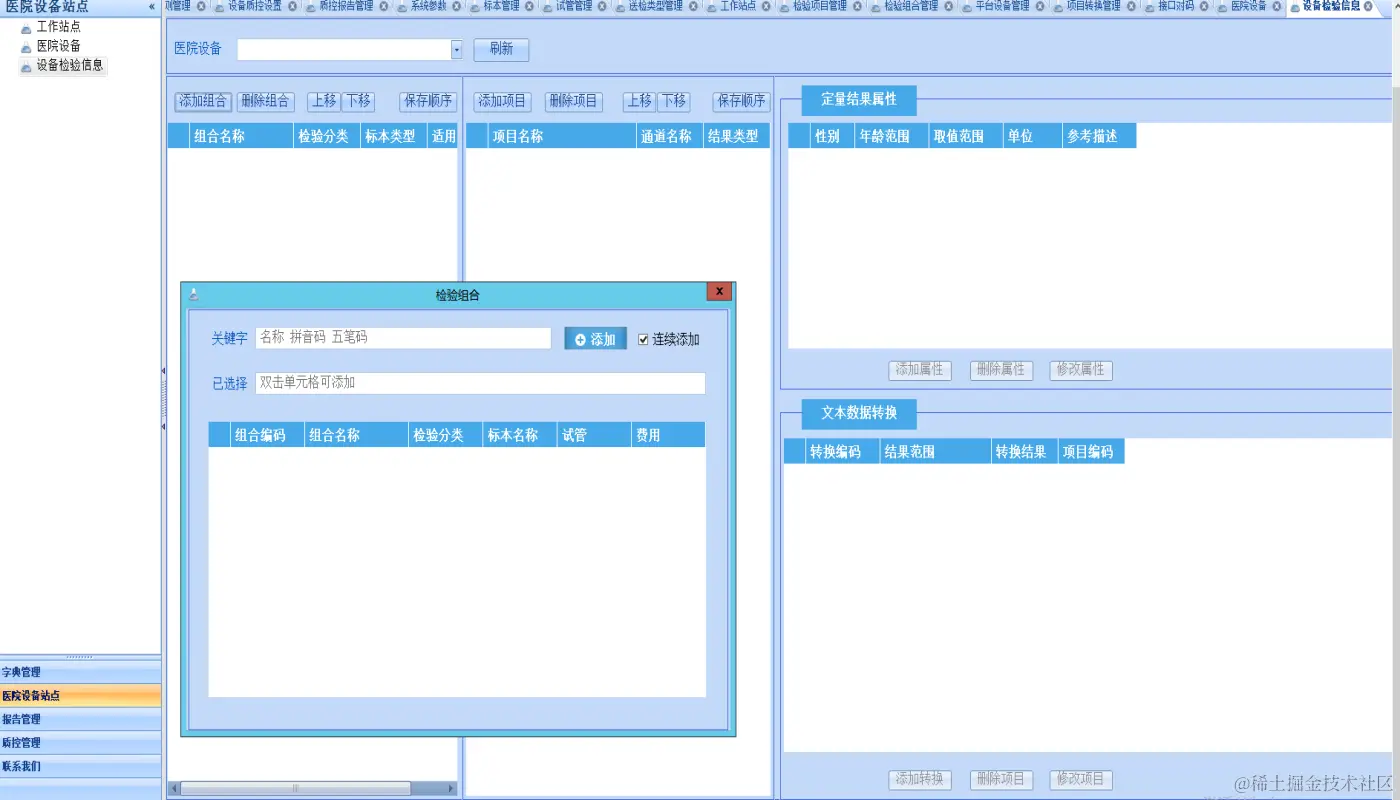This screenshot has height=800, width=1400.
Task: Click the 删除属性 button
Action: tap(1001, 370)
